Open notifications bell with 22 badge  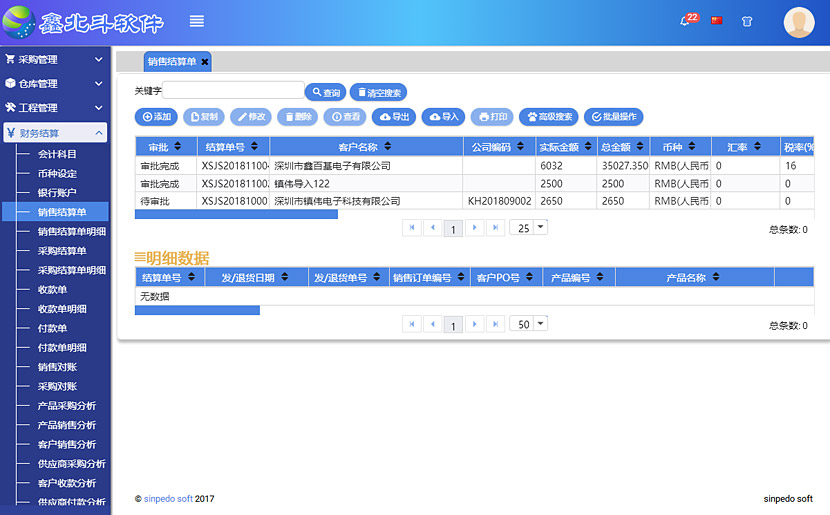[x=689, y=20]
